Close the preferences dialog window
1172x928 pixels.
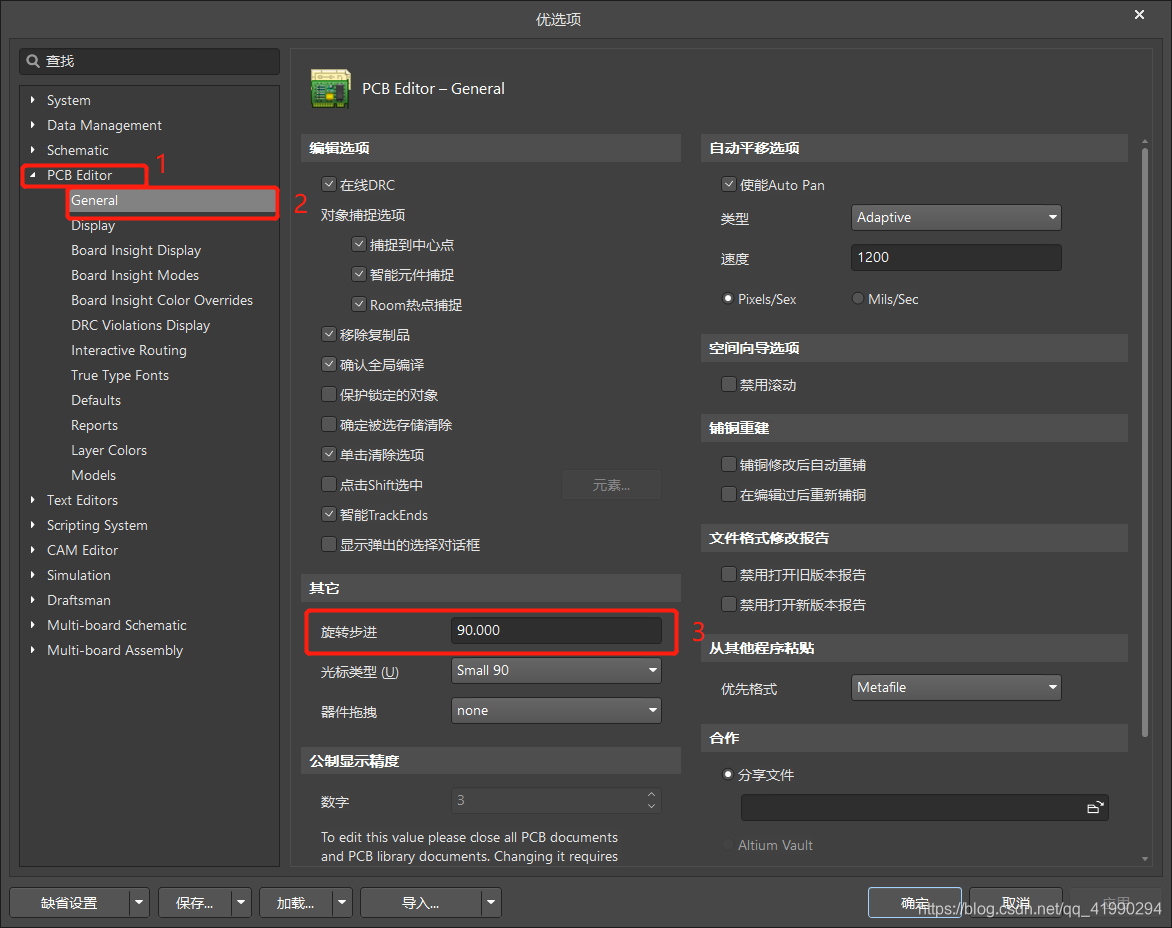[x=1139, y=15]
